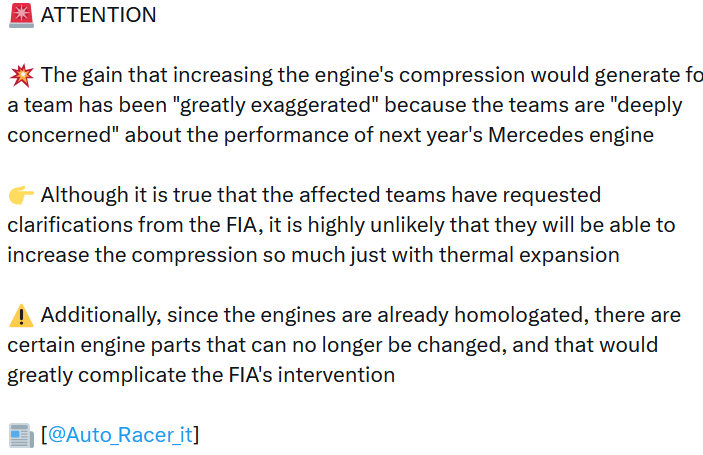Image resolution: width=703 pixels, height=455 pixels.
Task: Click the newspaper emoji
Action: (x=20, y=435)
